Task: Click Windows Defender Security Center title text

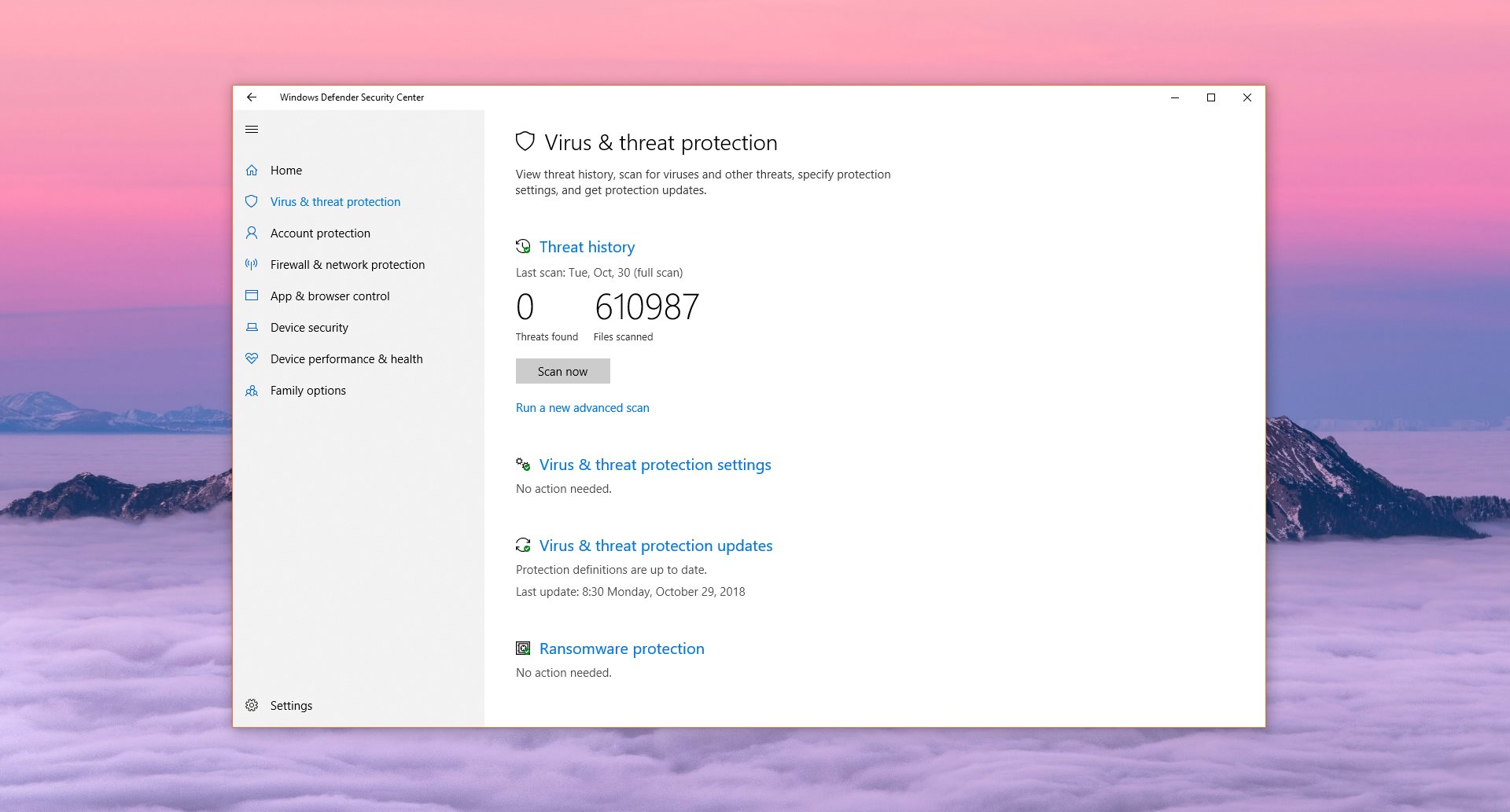Action: pos(352,97)
